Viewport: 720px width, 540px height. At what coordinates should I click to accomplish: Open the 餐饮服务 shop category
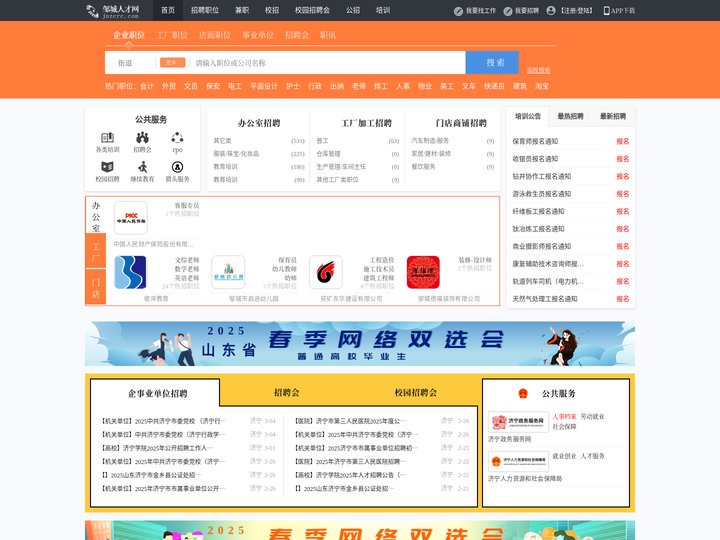coord(423,167)
